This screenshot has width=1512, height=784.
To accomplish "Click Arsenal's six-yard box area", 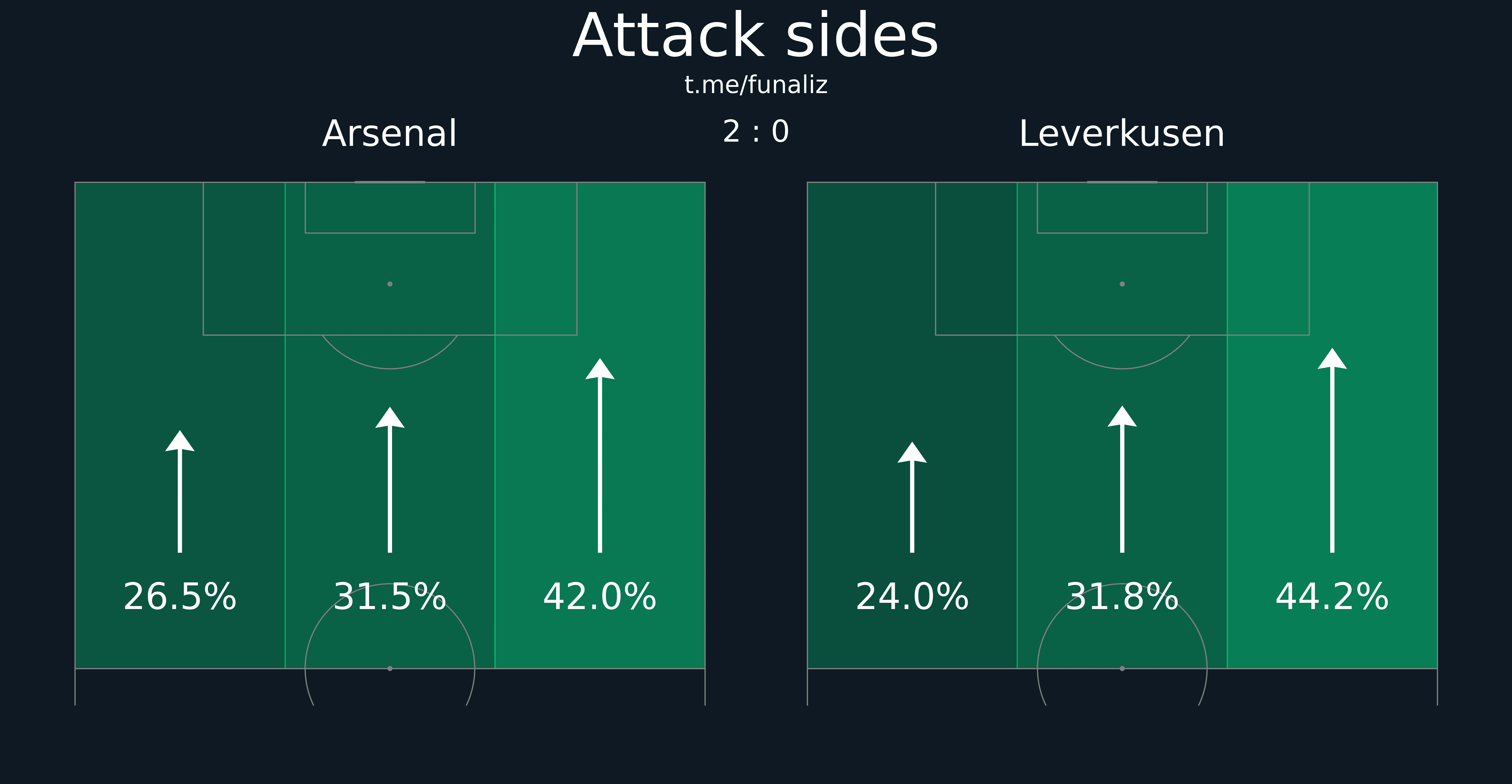I will (x=390, y=208).
